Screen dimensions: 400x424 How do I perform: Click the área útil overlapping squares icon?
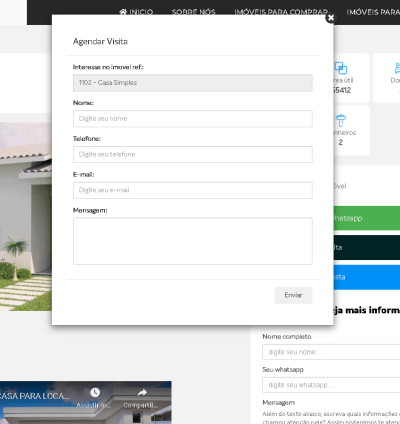341,68
